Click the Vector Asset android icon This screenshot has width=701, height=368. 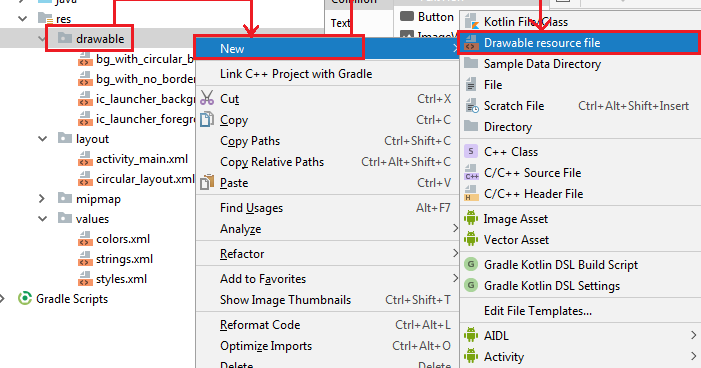coord(471,239)
